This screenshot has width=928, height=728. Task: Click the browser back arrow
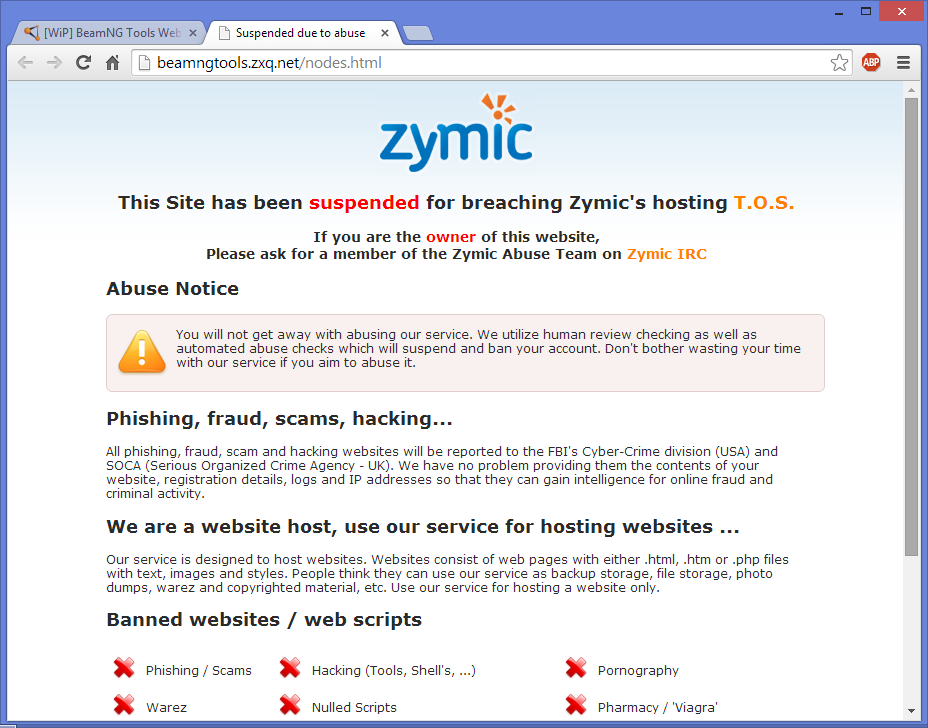point(25,63)
